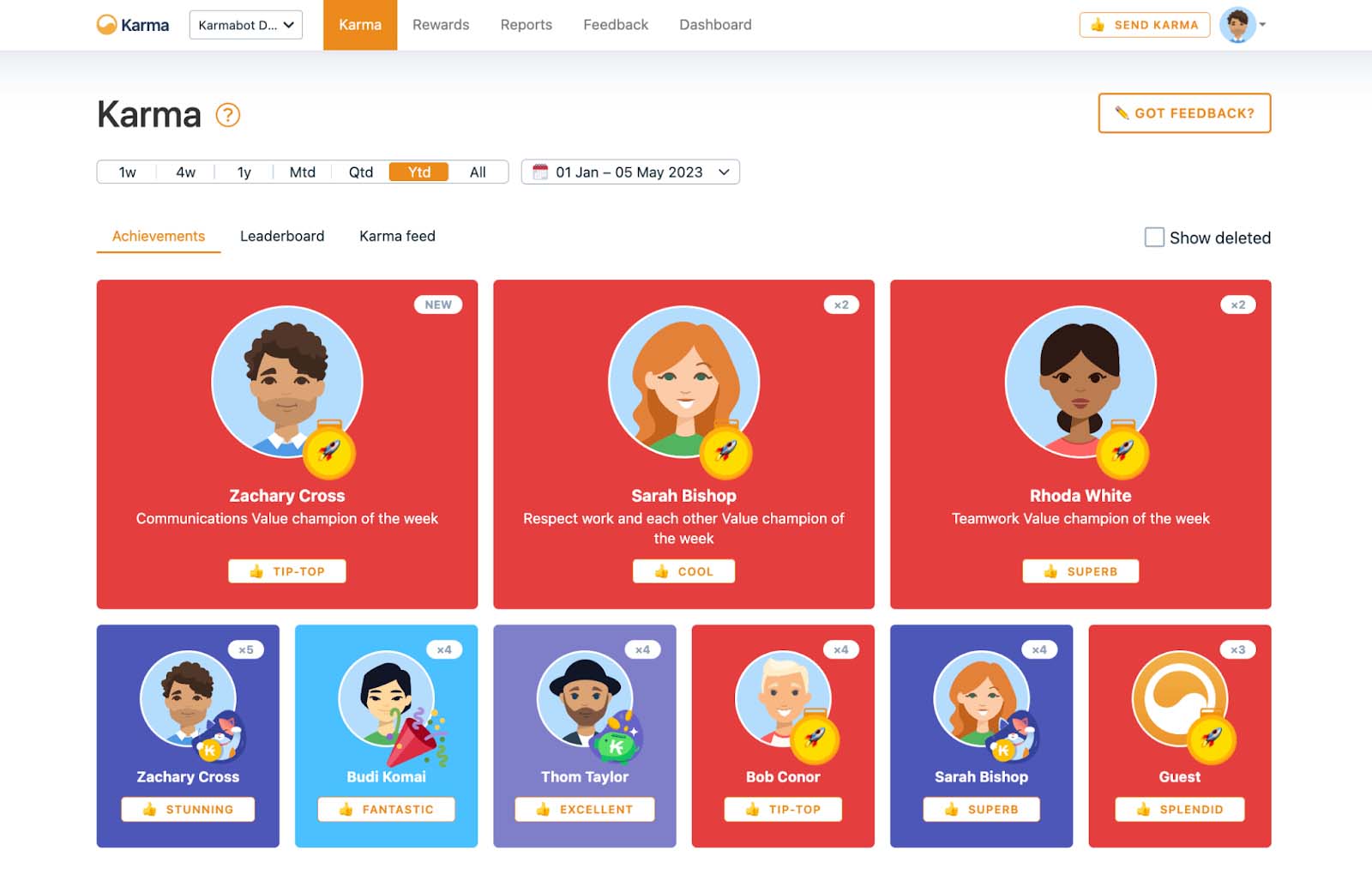Click the help question mark beside Karma heading
Screen dimensions: 1372x887
point(227,115)
